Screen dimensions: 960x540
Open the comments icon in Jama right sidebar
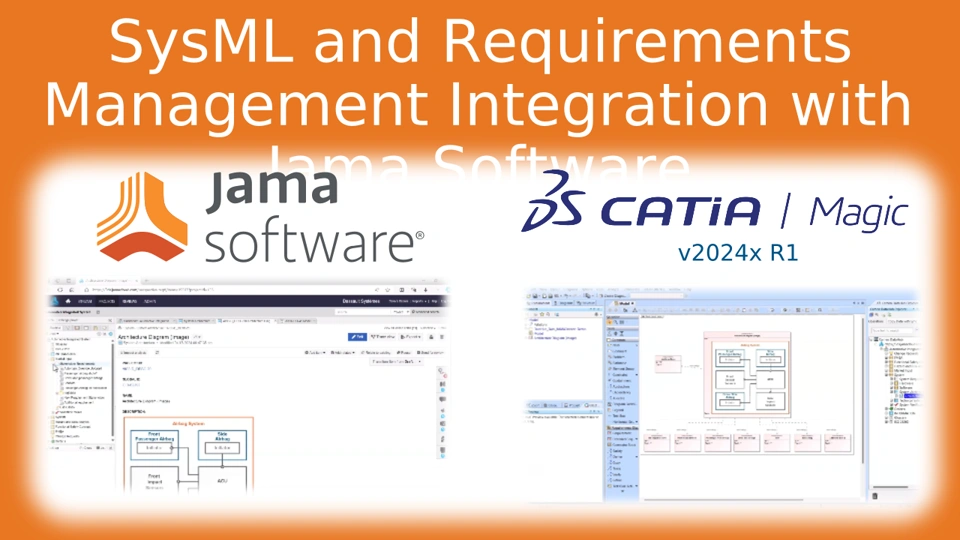click(x=442, y=400)
